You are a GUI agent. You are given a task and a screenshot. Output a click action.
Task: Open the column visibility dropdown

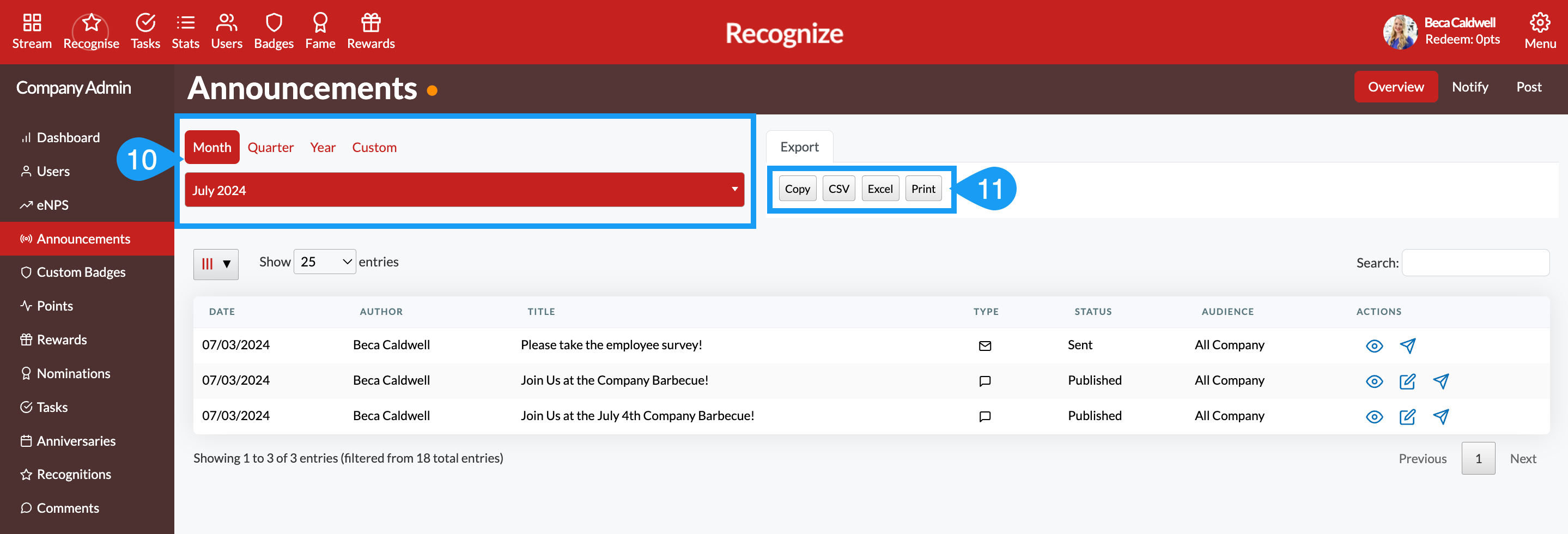[216, 264]
